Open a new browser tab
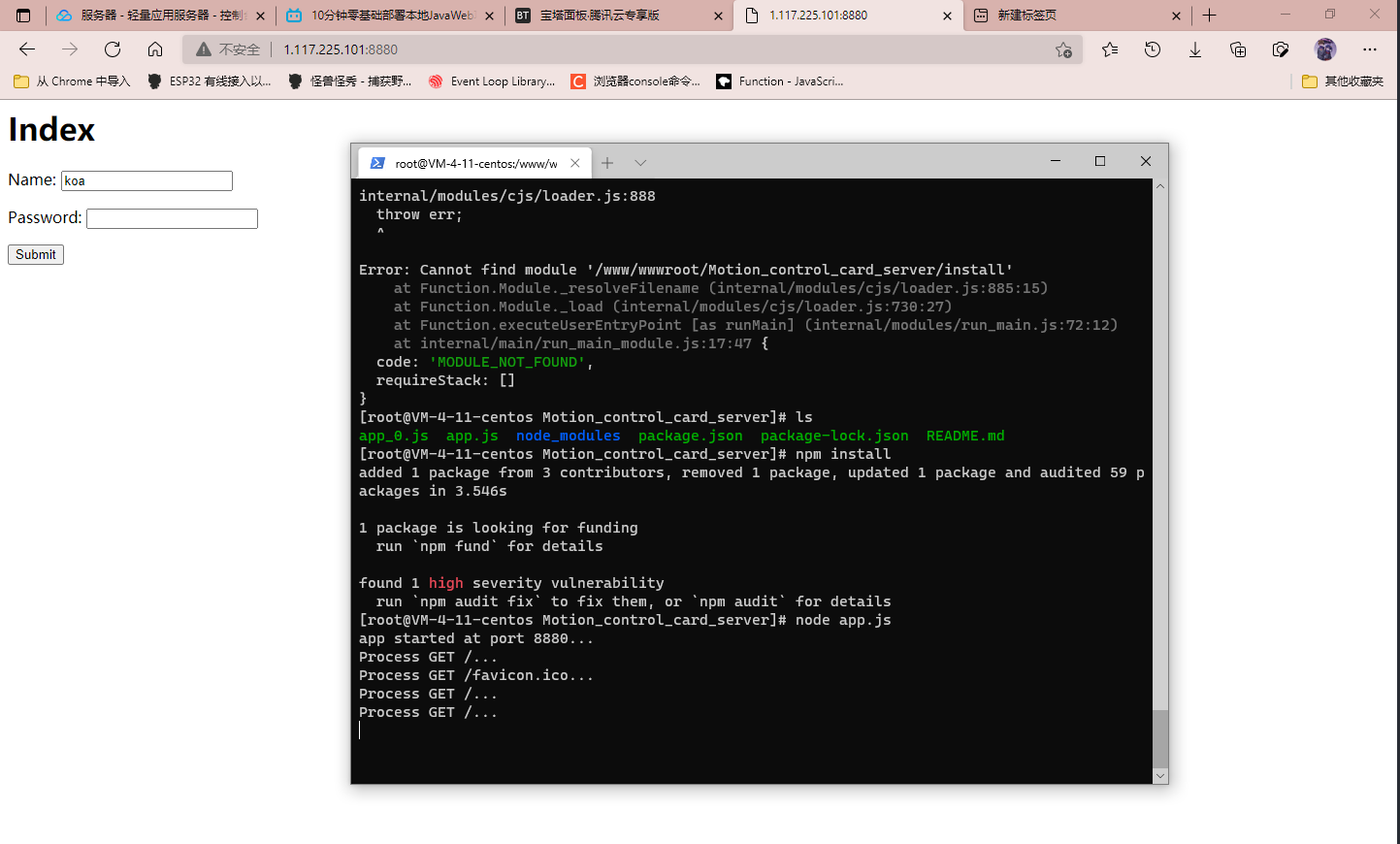This screenshot has width=1400, height=844. click(x=1209, y=16)
